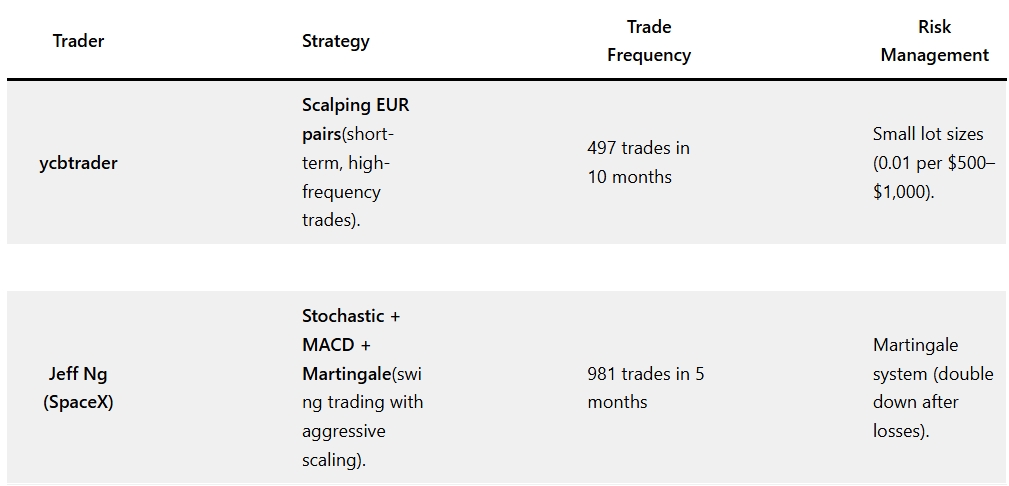Click the Trade Frequency column header
The height and width of the screenshot is (486, 1009).
click(648, 41)
